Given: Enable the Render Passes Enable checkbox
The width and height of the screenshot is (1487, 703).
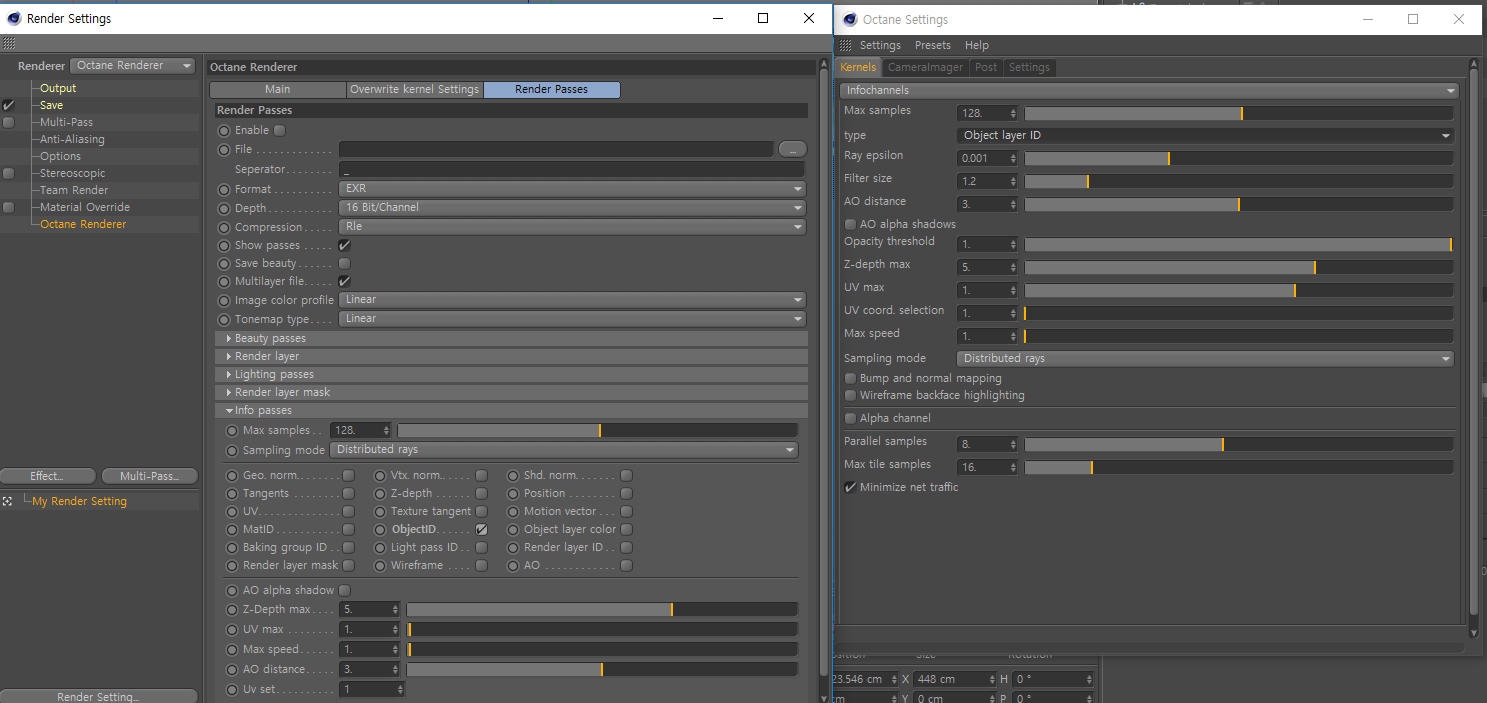Looking at the screenshot, I should (x=280, y=130).
